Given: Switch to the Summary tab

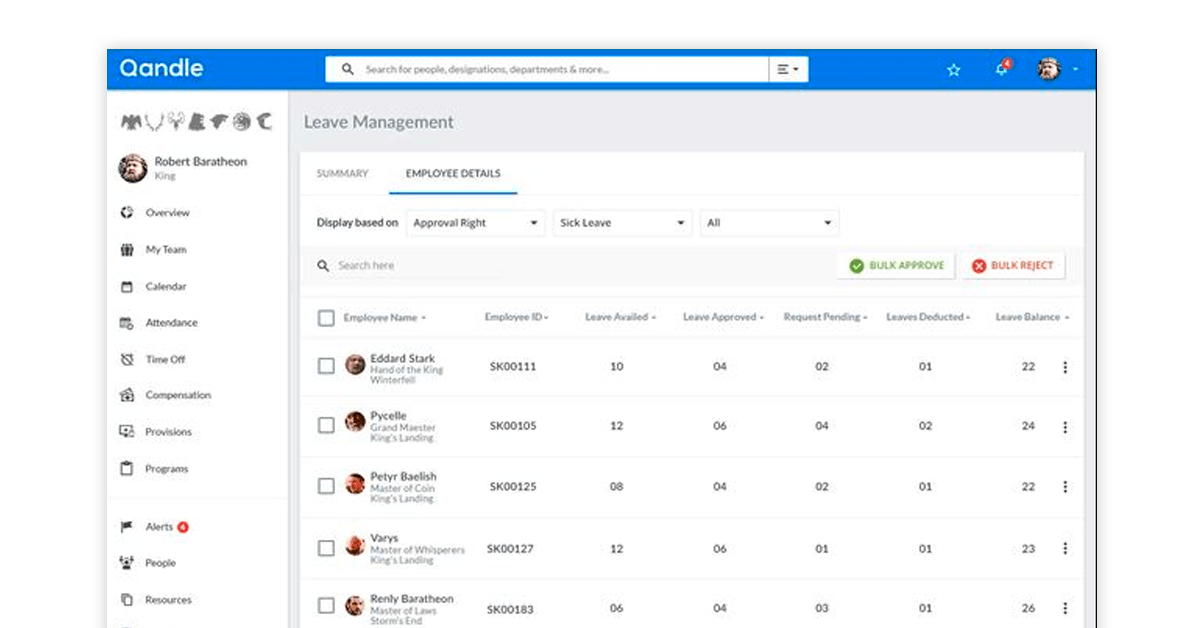Looking at the screenshot, I should coord(342,174).
